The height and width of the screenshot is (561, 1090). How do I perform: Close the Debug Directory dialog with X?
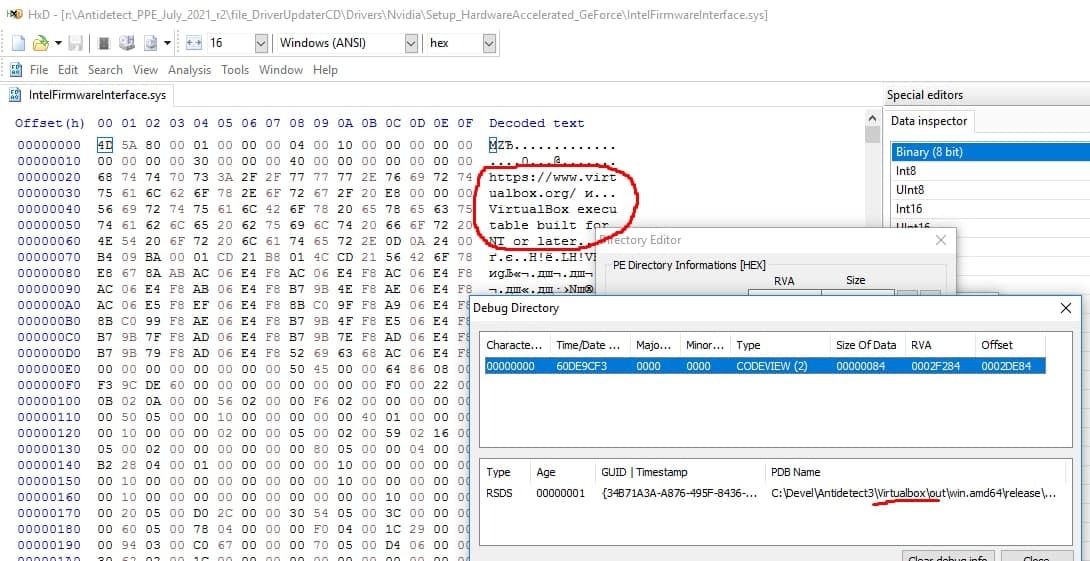point(1065,308)
